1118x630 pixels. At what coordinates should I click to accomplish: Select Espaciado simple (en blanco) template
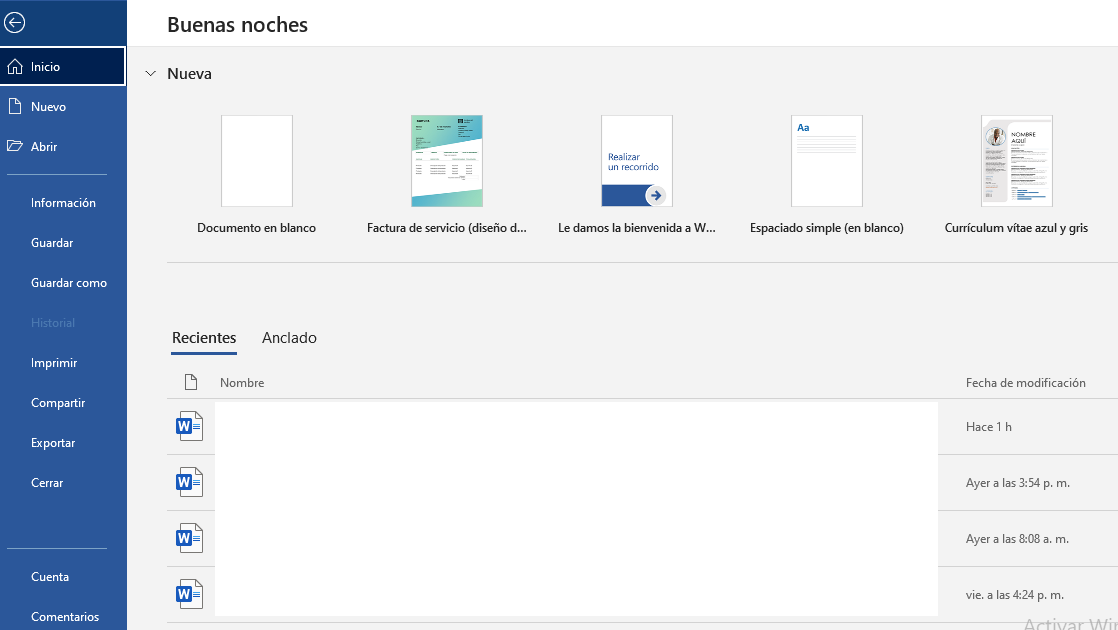point(827,161)
